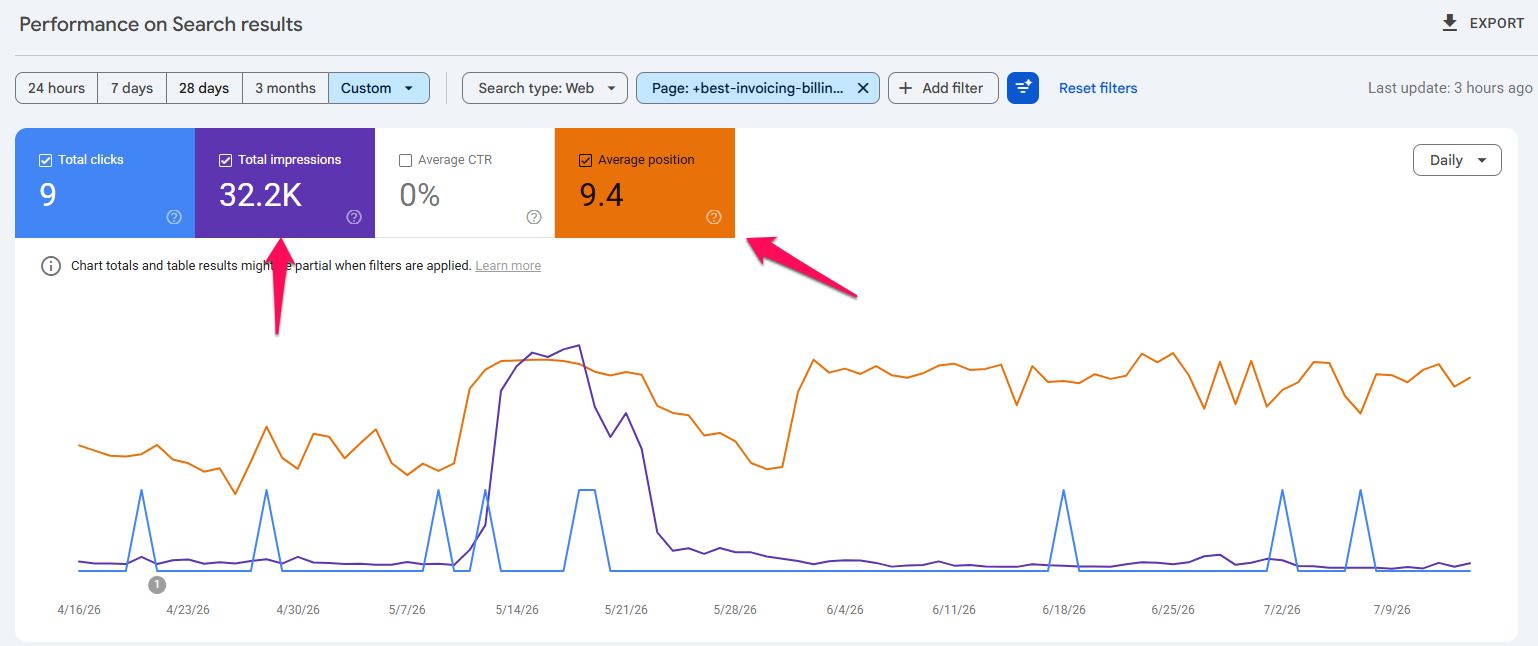Select the 3 months date range
Image resolution: width=1538 pixels, height=646 pixels.
pyautogui.click(x=285, y=88)
